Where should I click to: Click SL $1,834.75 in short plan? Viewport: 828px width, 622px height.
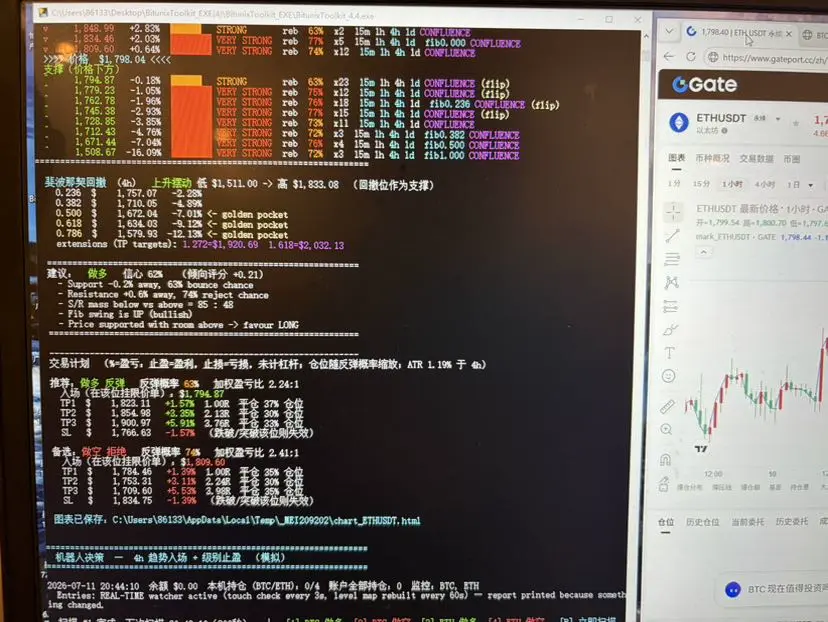coord(187,500)
